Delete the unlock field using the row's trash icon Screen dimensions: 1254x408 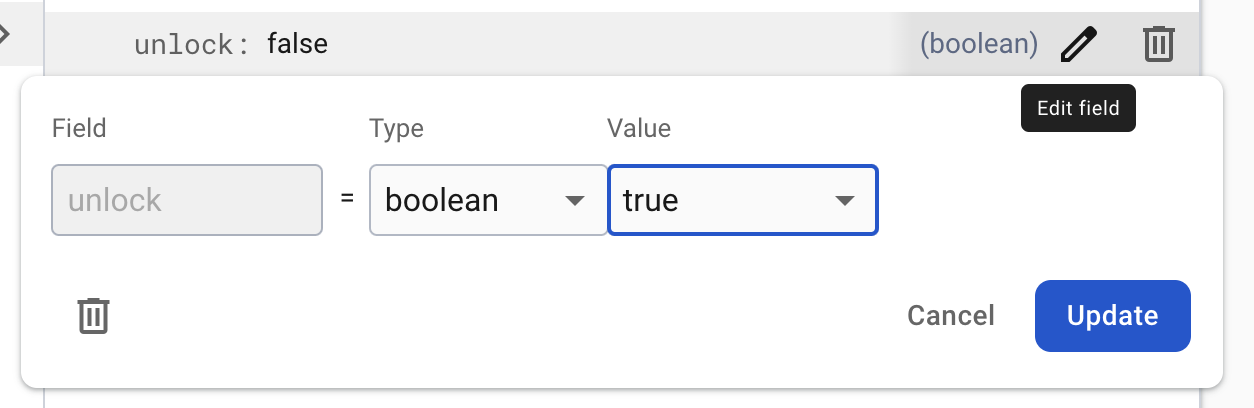point(1158,44)
